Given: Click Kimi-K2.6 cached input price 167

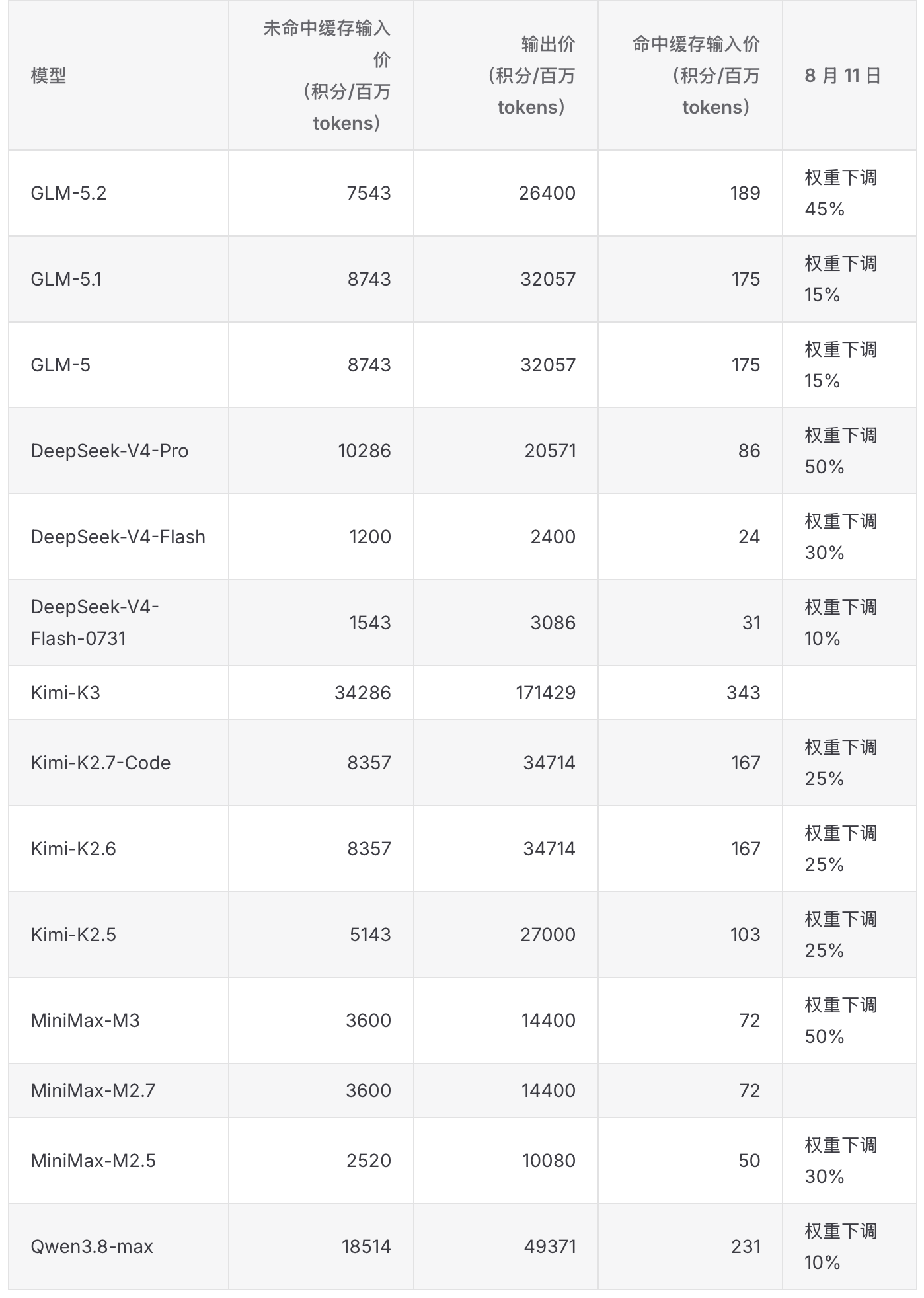Looking at the screenshot, I should pyautogui.click(x=746, y=849).
